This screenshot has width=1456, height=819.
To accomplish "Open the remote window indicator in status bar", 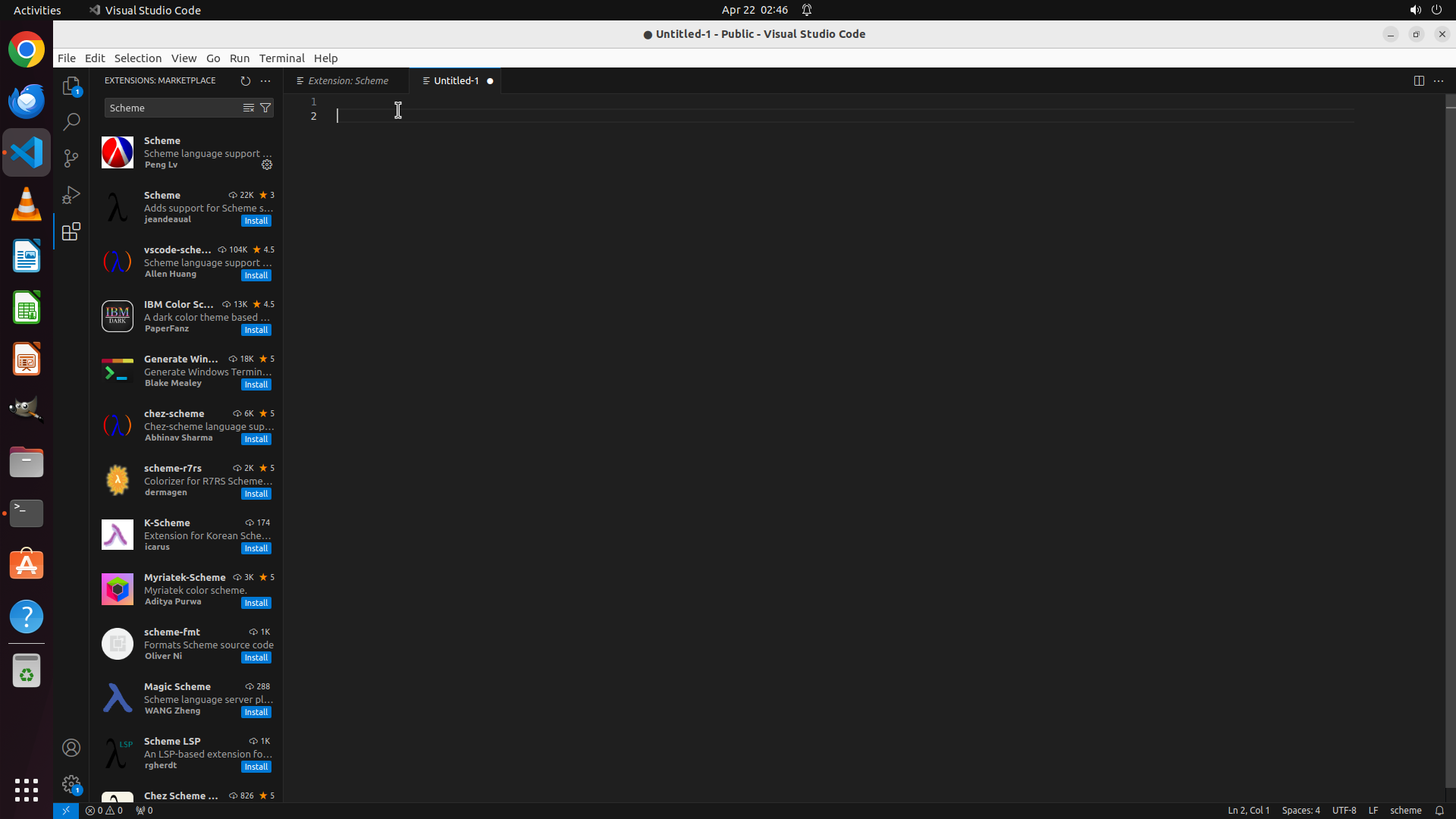I will (x=66, y=810).
